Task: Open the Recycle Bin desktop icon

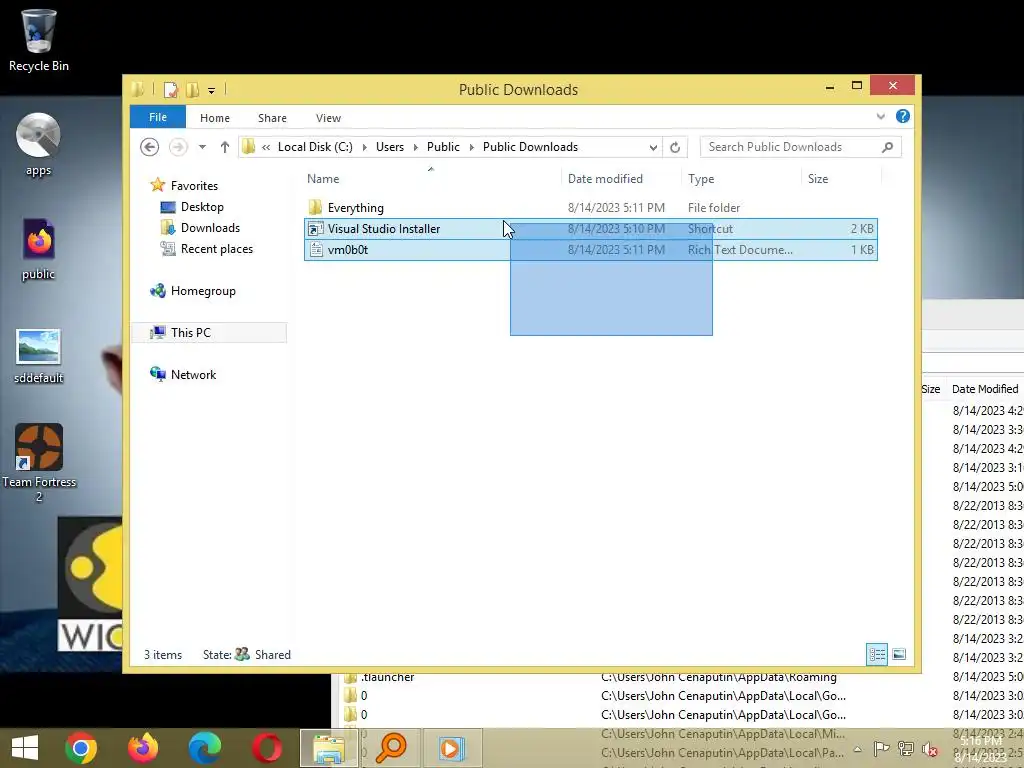Action: pos(38,40)
